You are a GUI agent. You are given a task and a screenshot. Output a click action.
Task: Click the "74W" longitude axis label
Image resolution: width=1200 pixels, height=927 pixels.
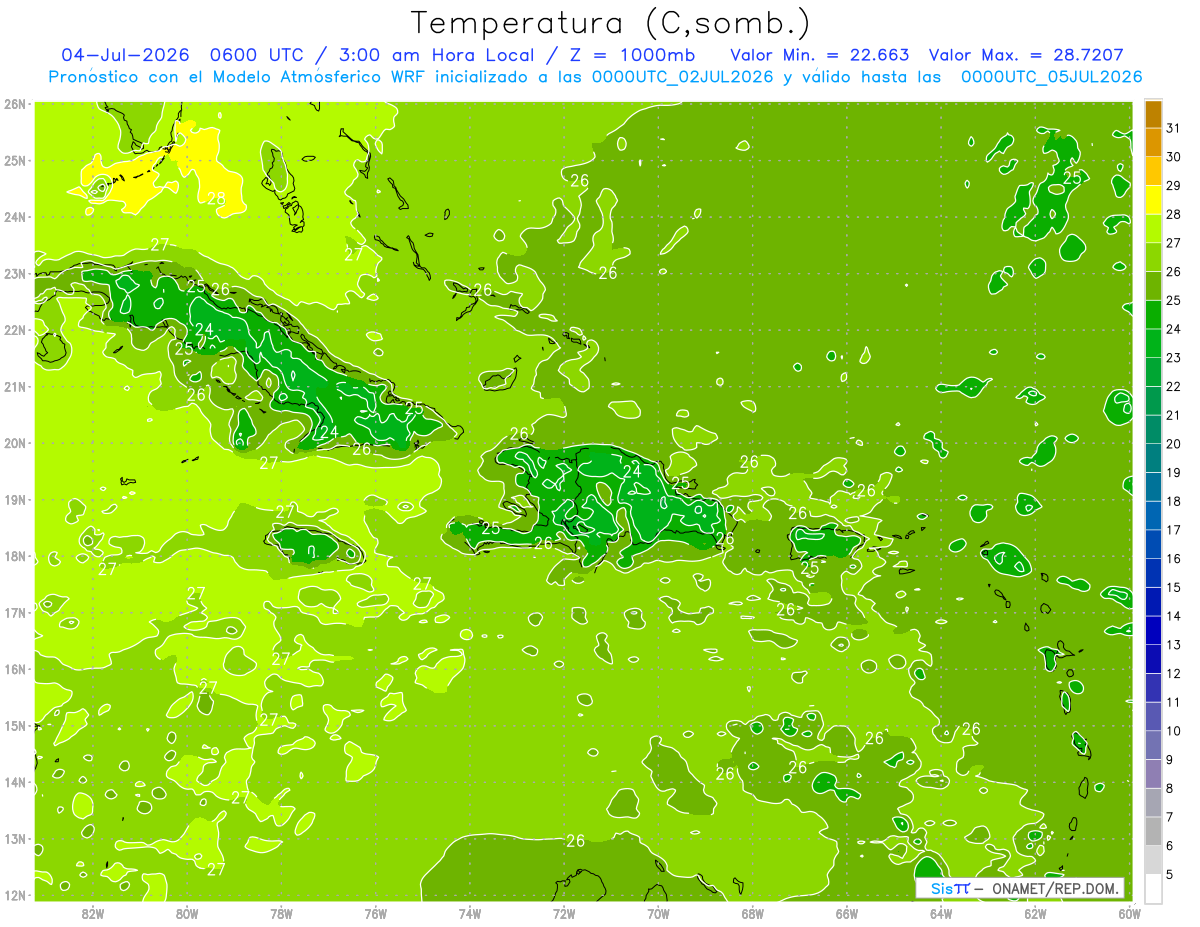[470, 914]
